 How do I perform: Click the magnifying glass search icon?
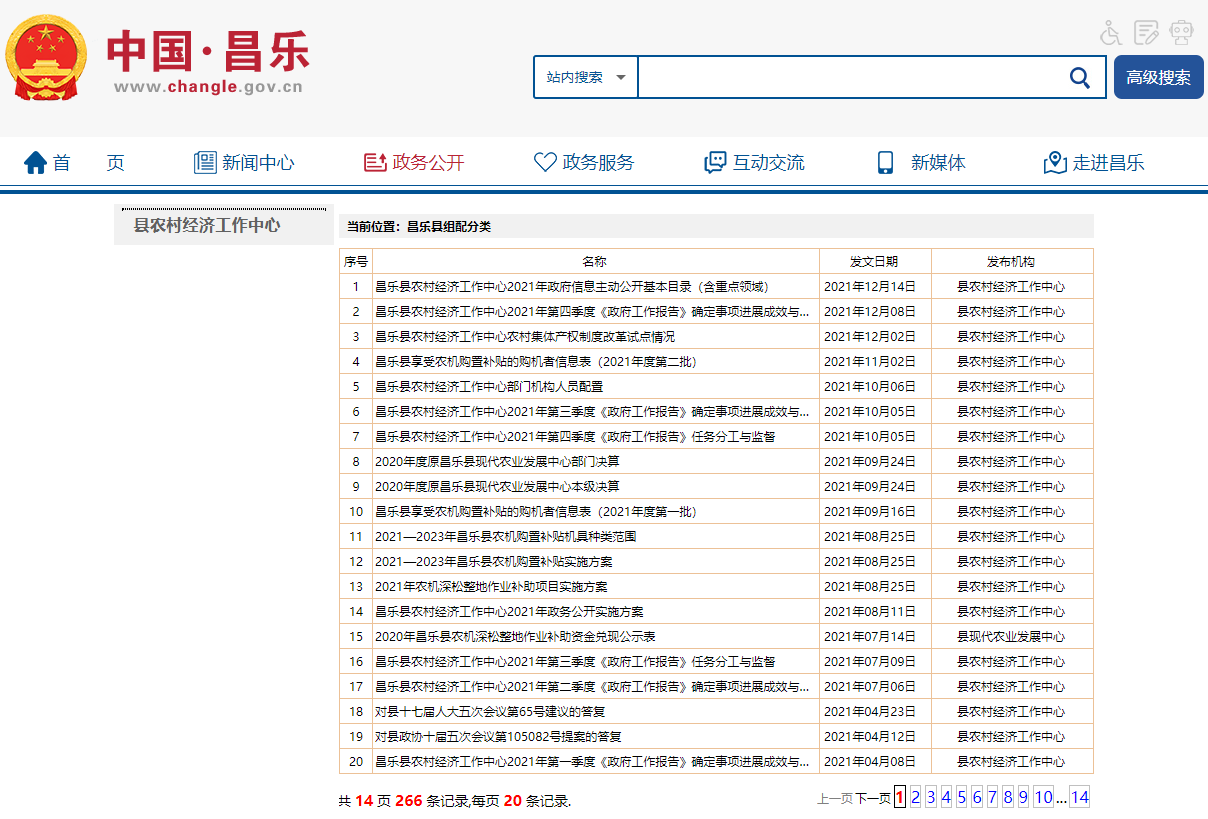pyautogui.click(x=1080, y=78)
